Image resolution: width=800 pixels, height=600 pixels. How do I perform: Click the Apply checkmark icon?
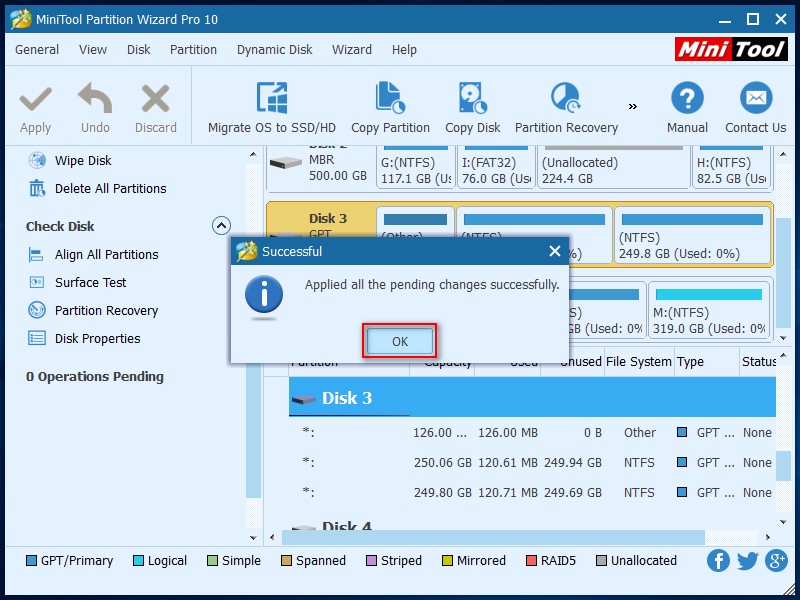click(x=36, y=99)
